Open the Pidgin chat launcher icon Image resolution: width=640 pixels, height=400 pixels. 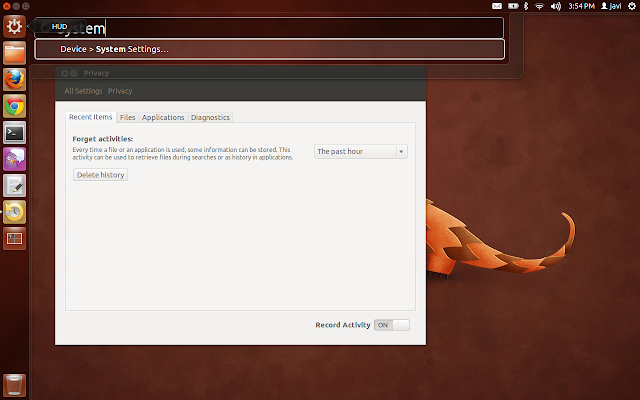[14, 159]
